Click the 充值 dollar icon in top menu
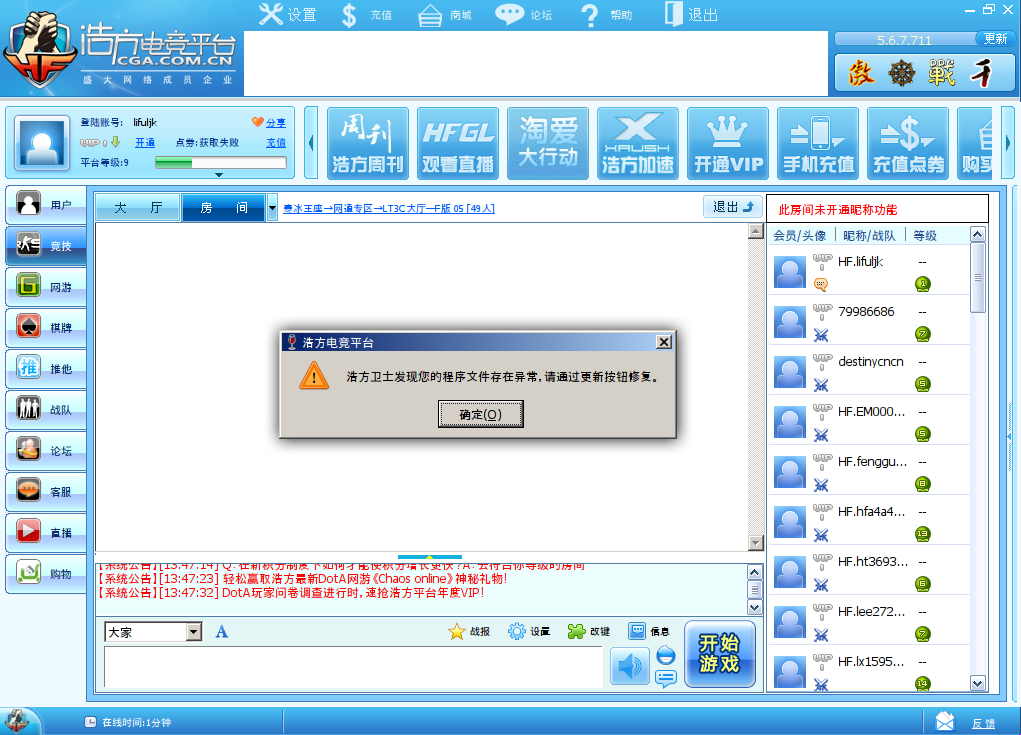1021x735 pixels. (349, 15)
